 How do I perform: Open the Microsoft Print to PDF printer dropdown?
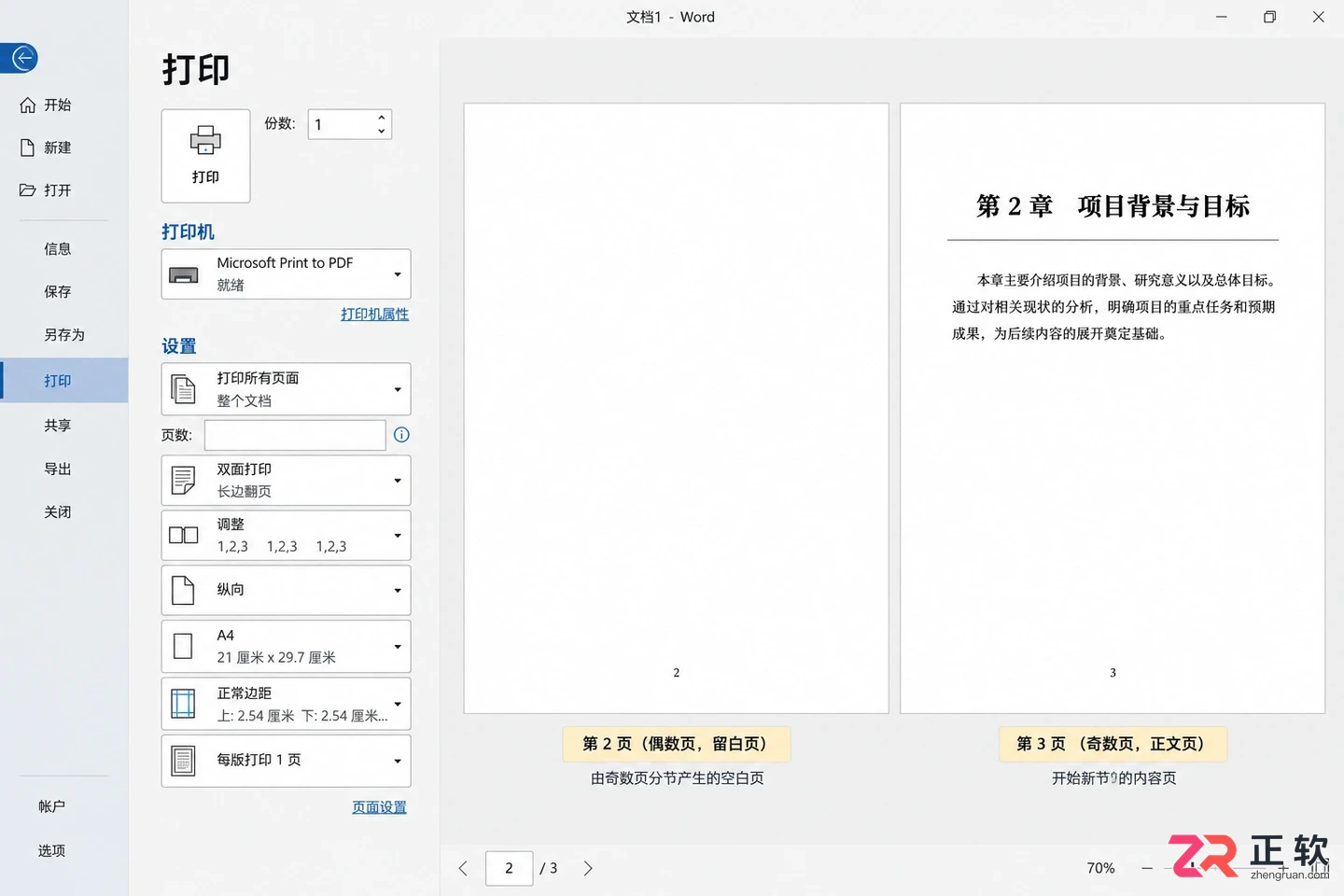coord(286,274)
